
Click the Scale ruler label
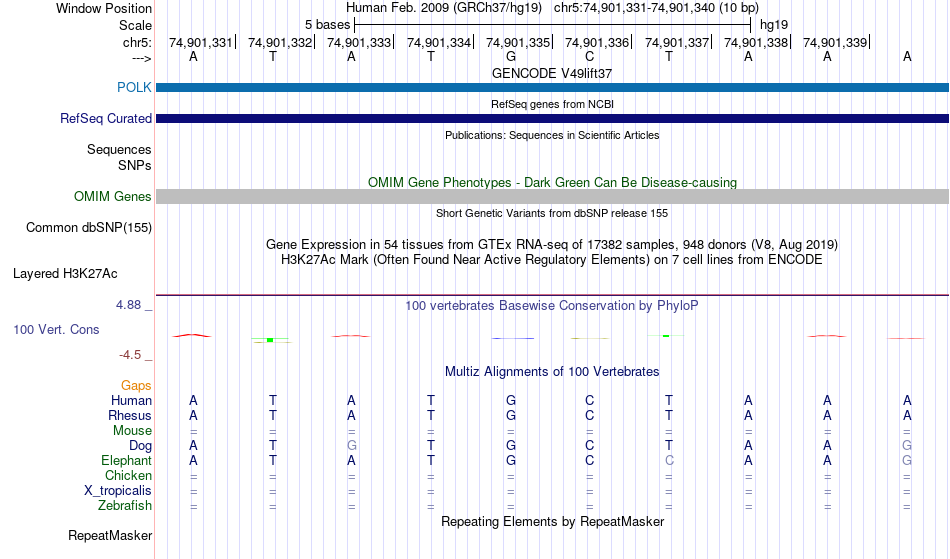point(135,25)
